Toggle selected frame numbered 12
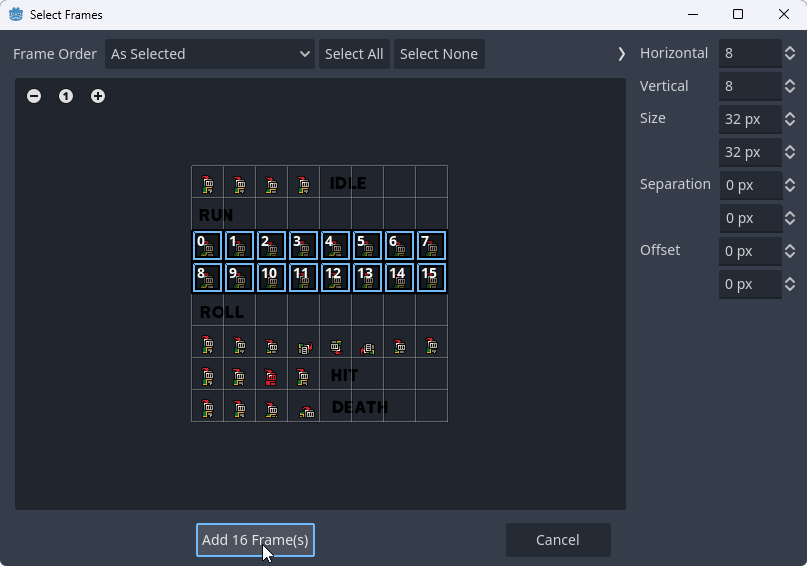 [335, 278]
